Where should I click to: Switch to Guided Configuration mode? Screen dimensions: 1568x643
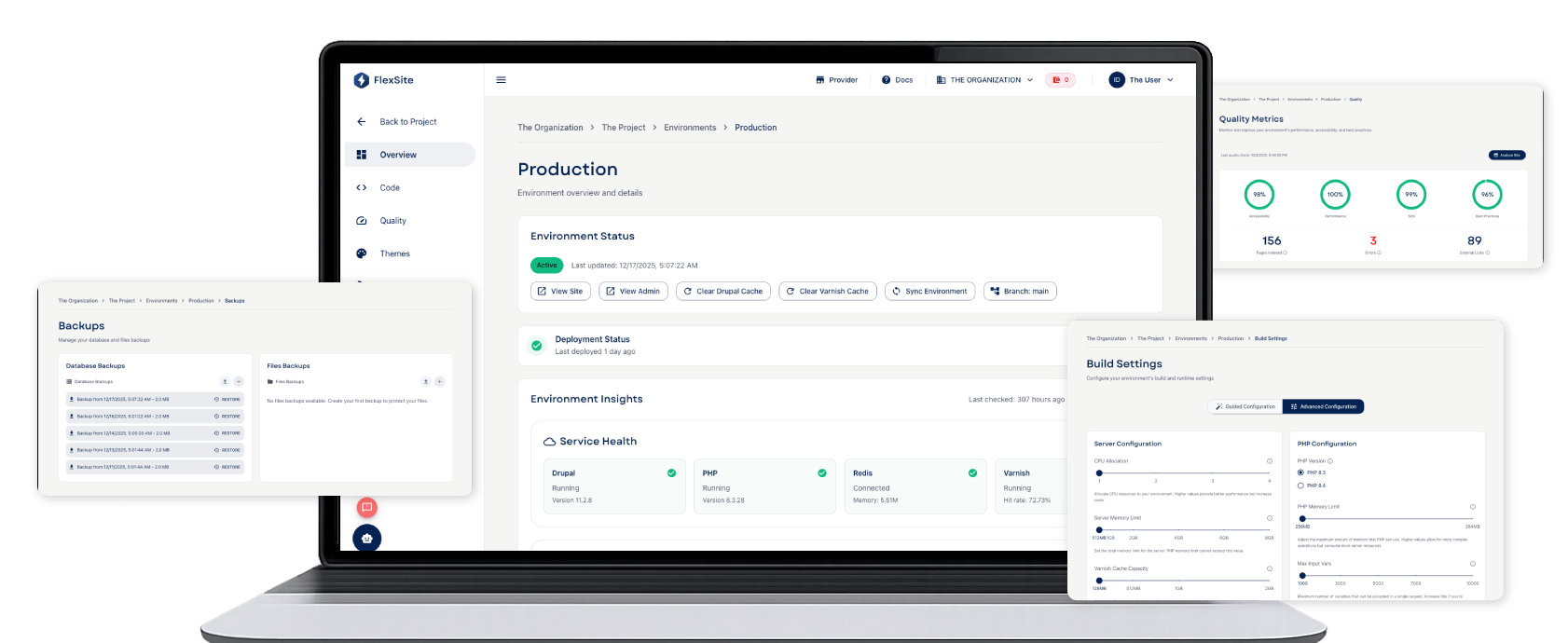click(1245, 406)
